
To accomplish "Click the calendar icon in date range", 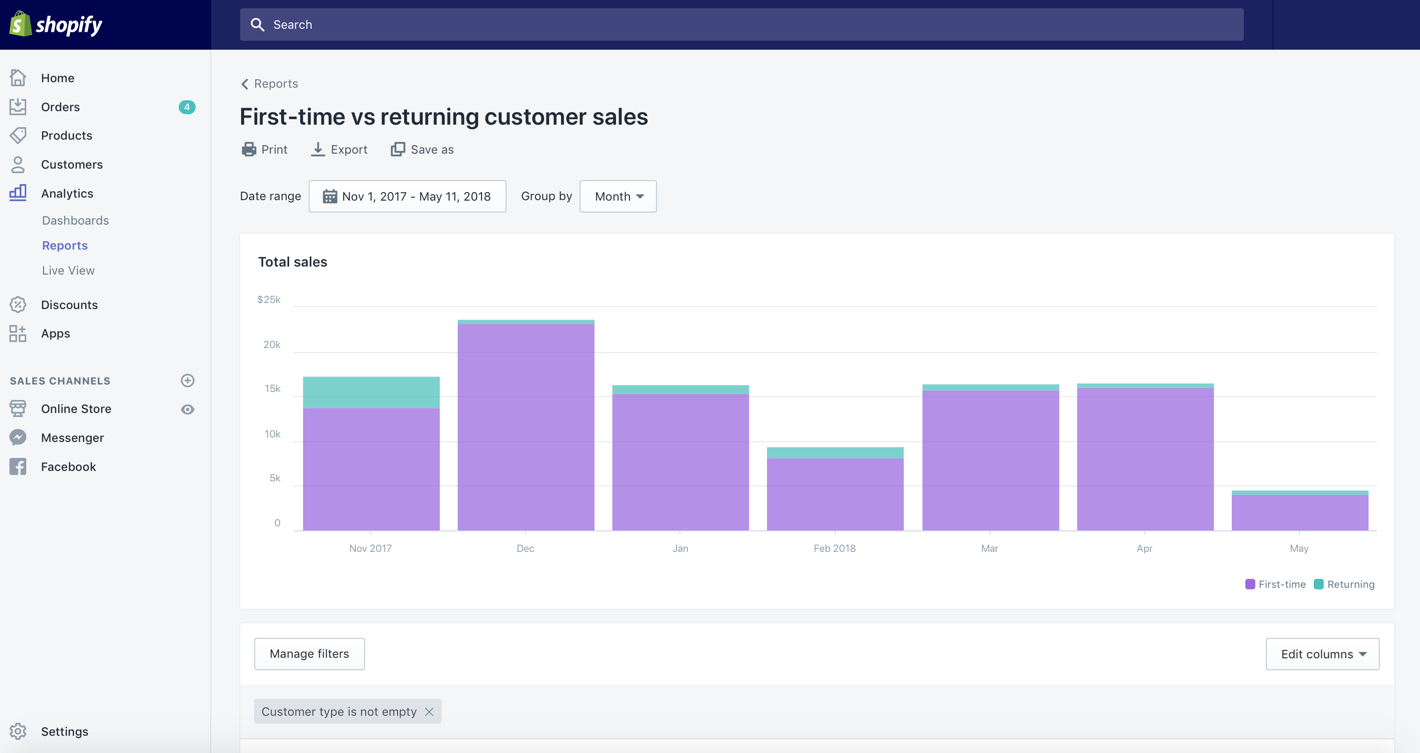I will coord(330,196).
